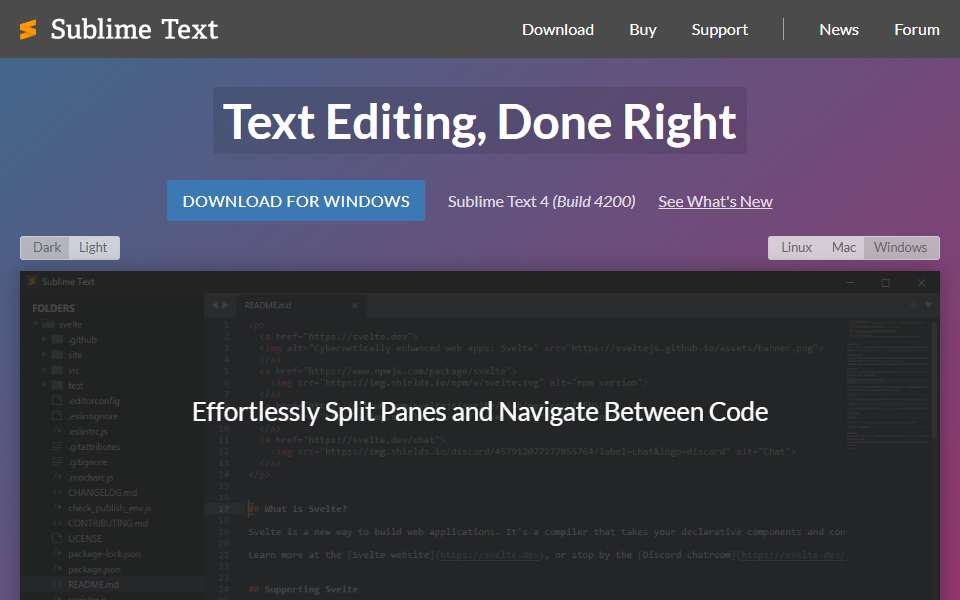
Task: Click the forward arrow in the demo tab bar
Action: click(x=225, y=305)
